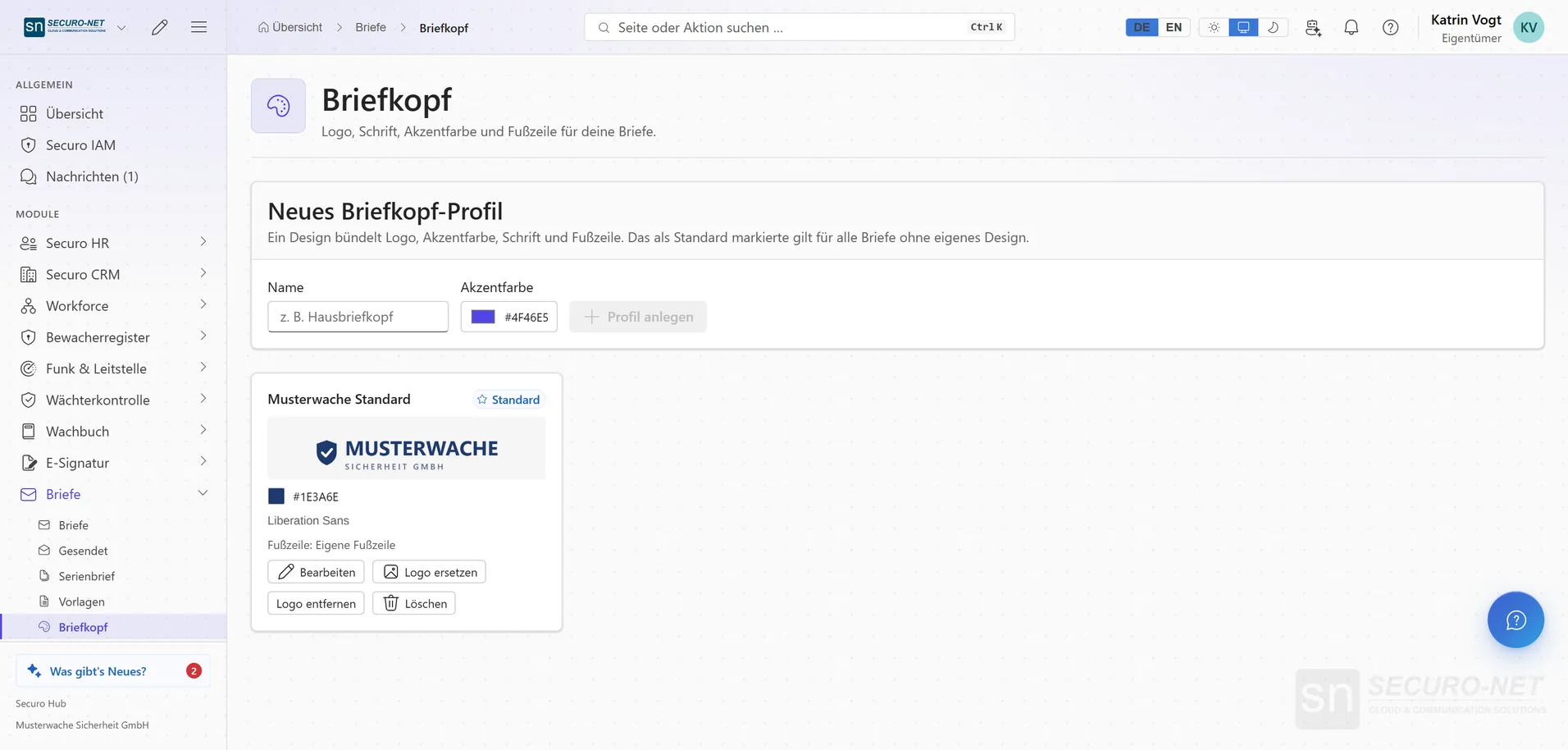Focus the Seite oder Aktion suchen field
Viewport: 1568px width, 750px height.
800,27
